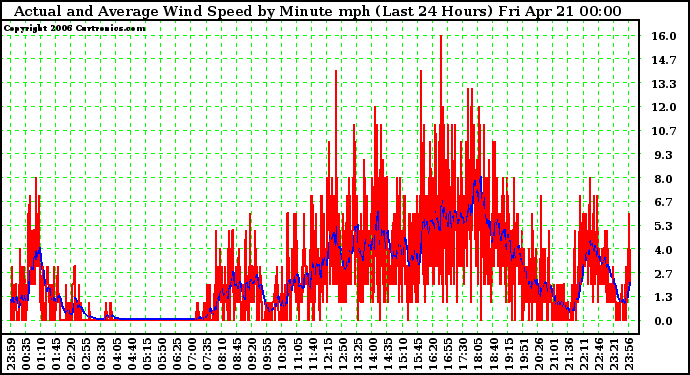The width and height of the screenshot is (690, 375).
Task: Click the copyright Cartronics.com notice
Action: click(x=75, y=28)
